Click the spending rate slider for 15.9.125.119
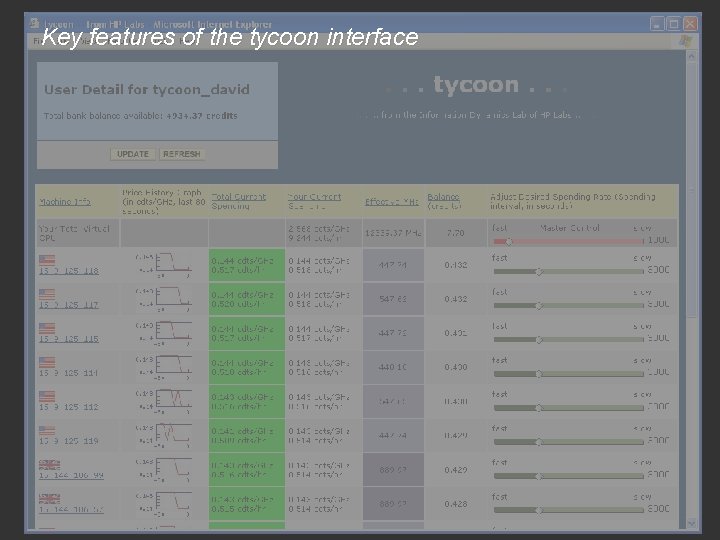This screenshot has width=720, height=540. point(568,442)
